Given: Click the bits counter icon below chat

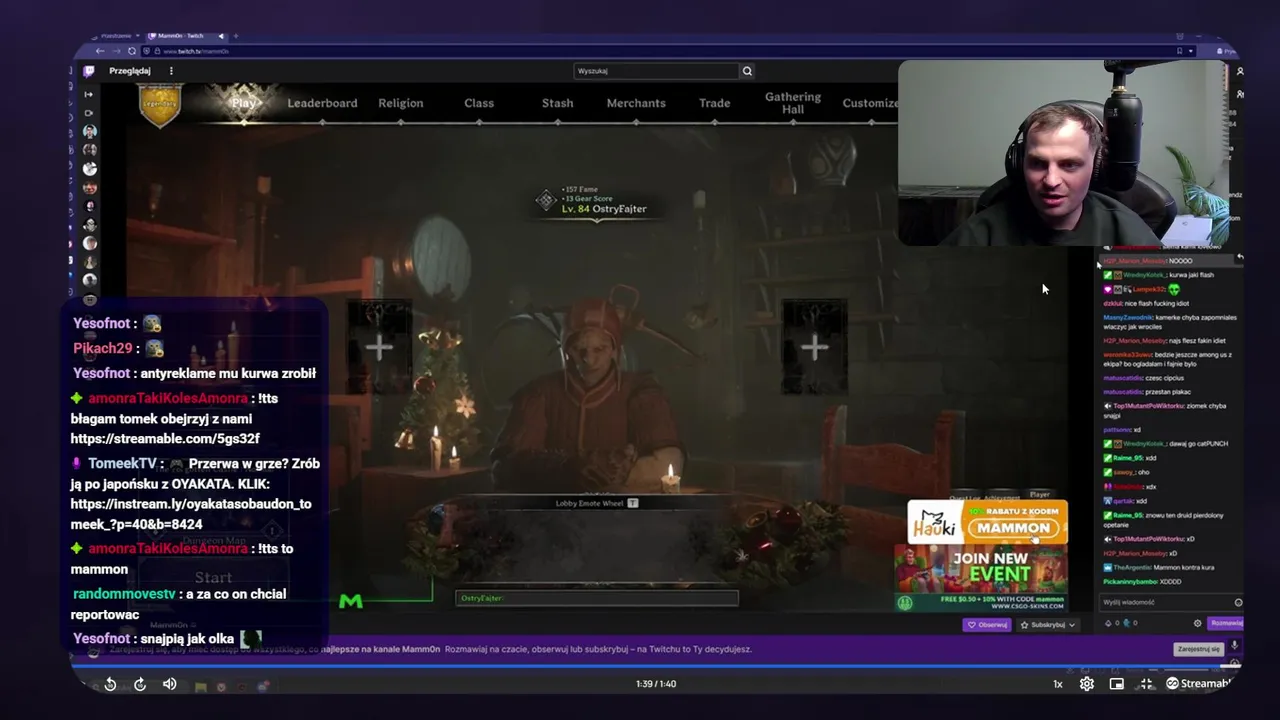Looking at the screenshot, I should pos(1108,623).
